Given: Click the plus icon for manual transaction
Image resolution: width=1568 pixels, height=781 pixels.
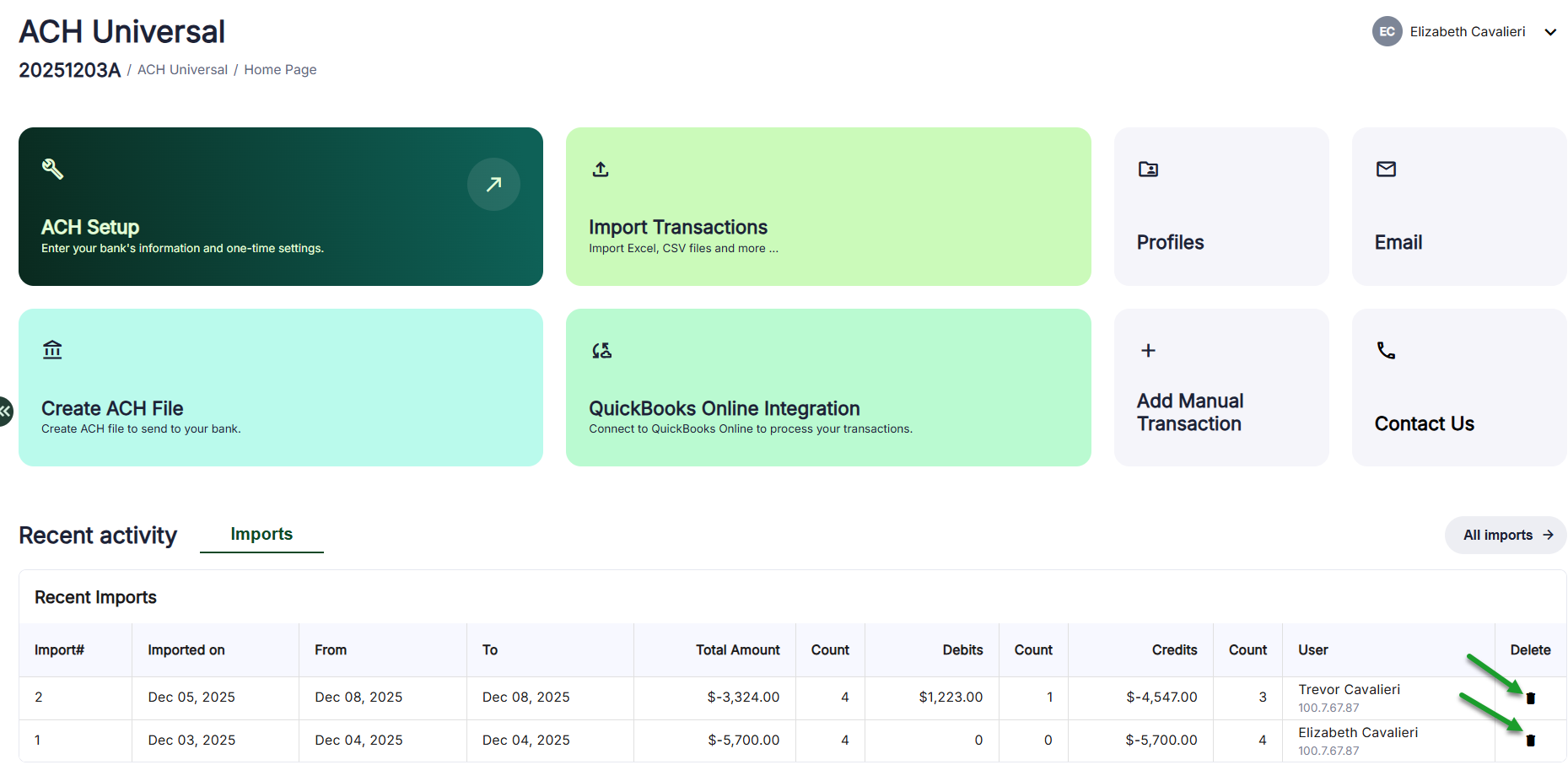Looking at the screenshot, I should pos(1148,350).
